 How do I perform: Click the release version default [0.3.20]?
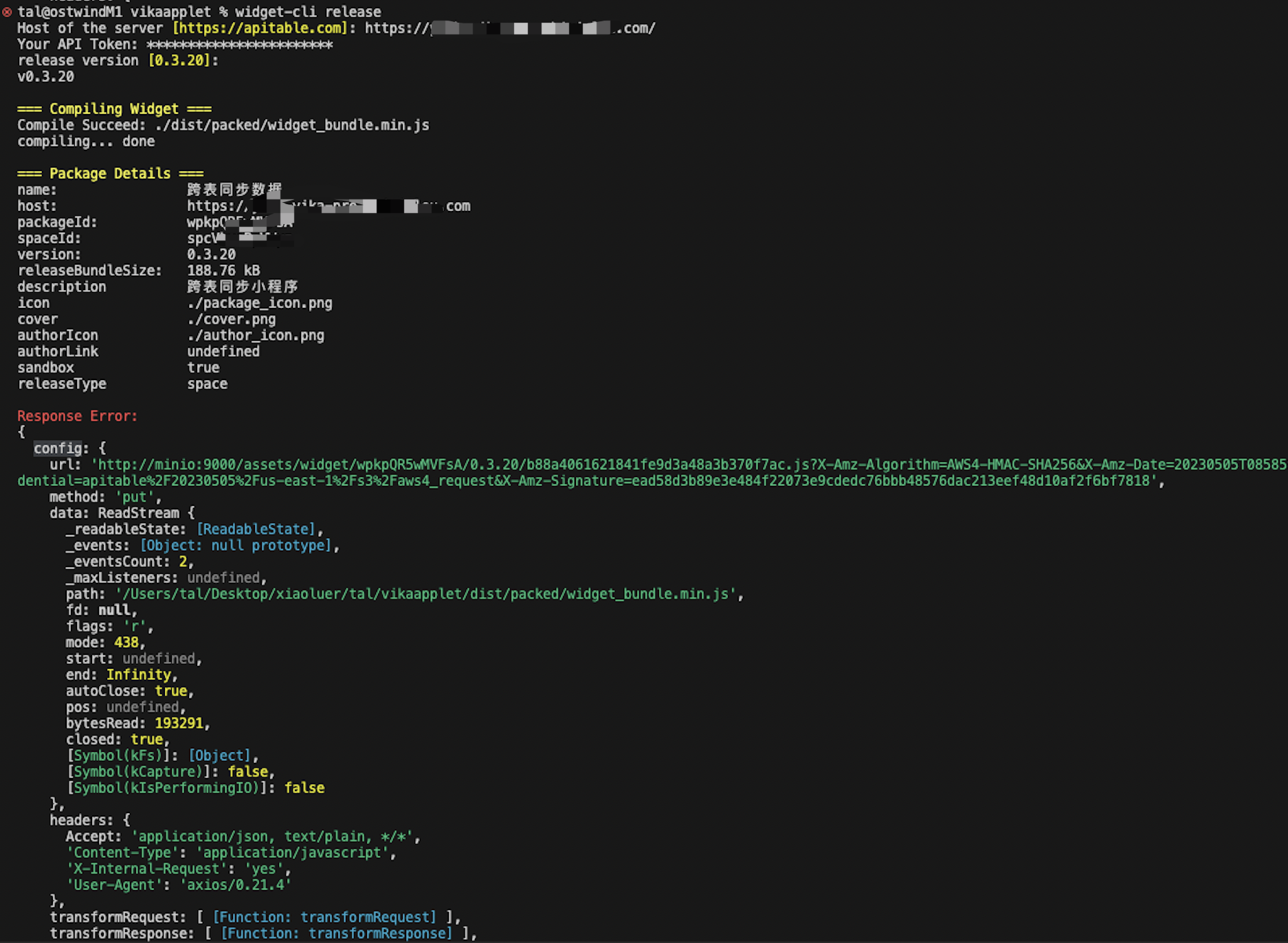(x=179, y=60)
